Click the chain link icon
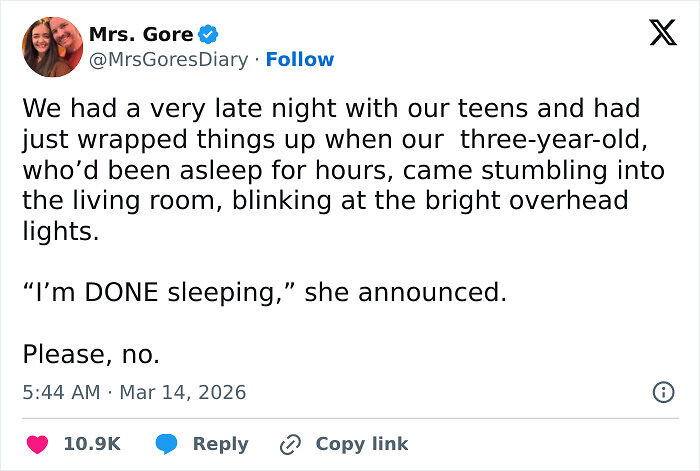 (x=292, y=444)
